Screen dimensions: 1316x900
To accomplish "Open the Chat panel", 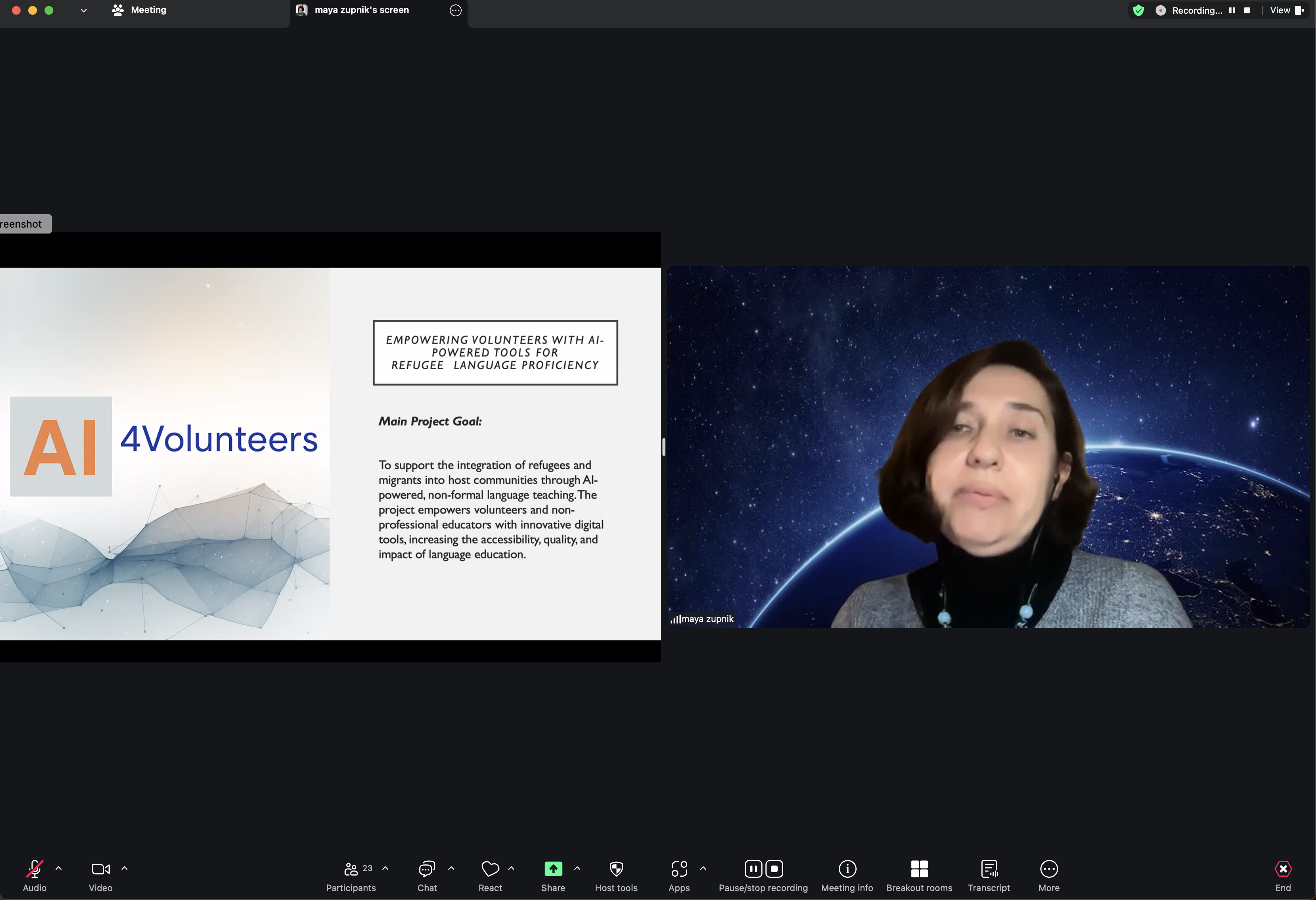I will (427, 874).
